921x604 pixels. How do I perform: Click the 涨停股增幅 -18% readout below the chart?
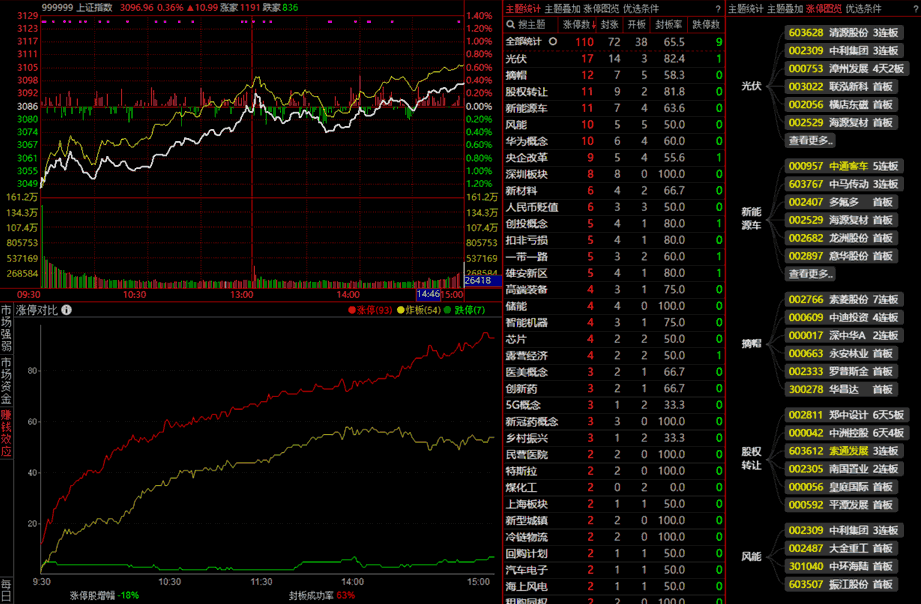click(x=105, y=595)
